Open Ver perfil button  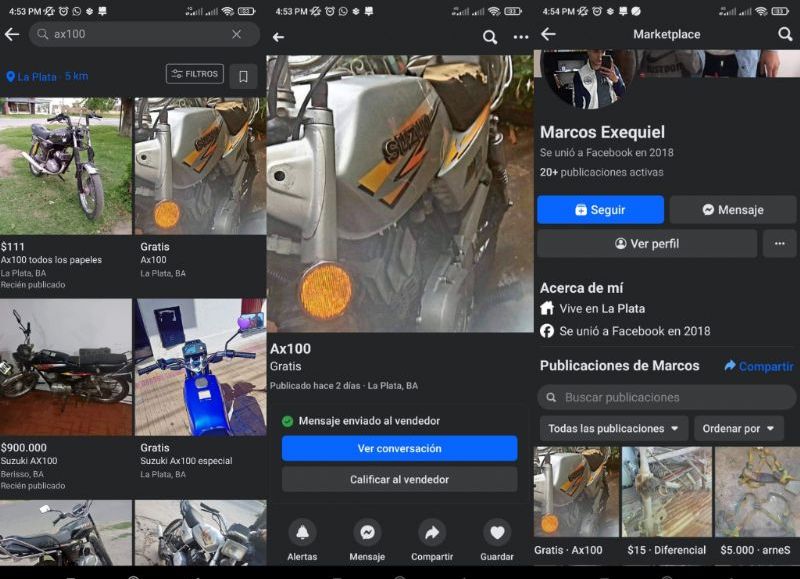(647, 244)
